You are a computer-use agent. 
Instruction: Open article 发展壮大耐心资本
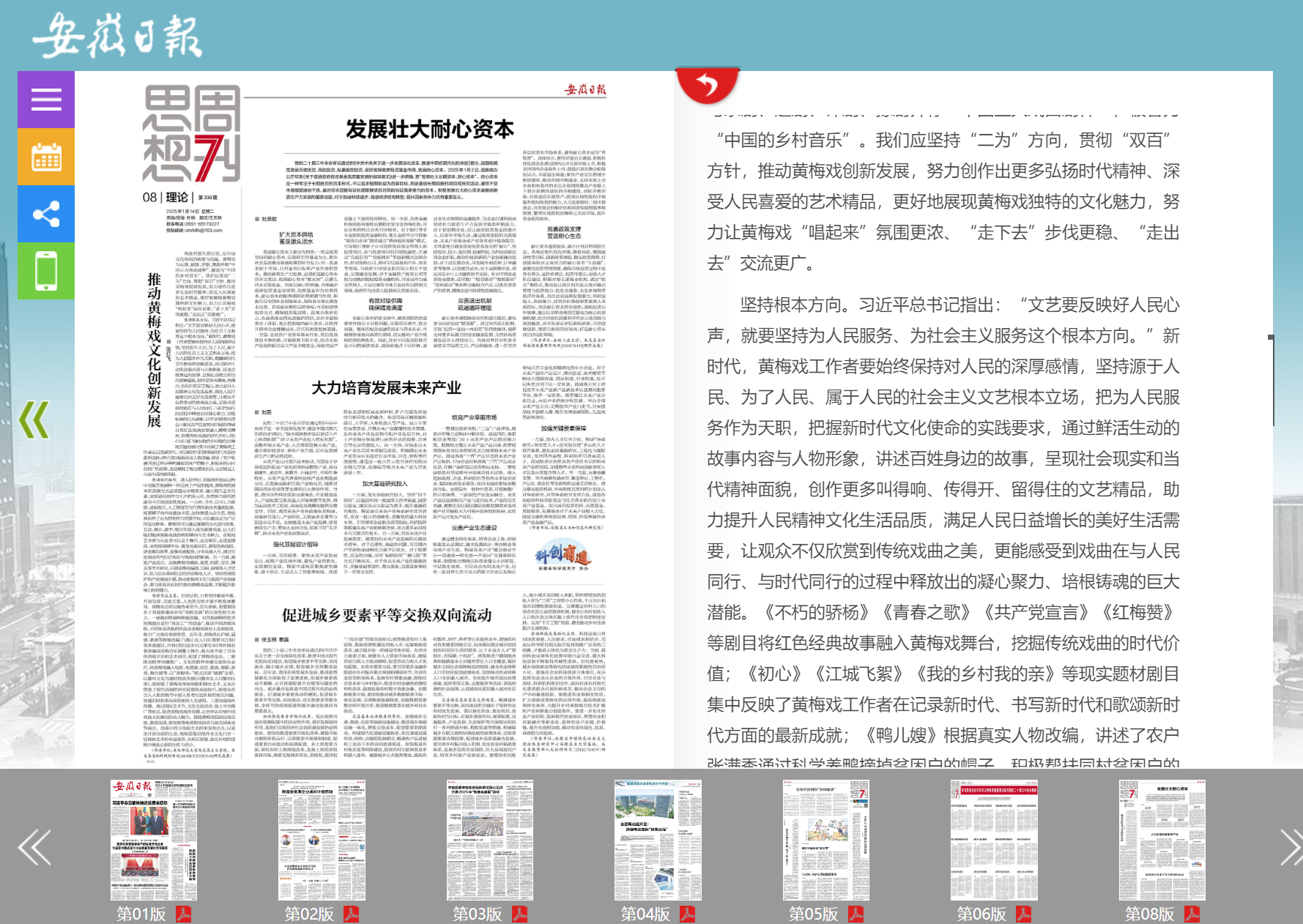point(430,130)
